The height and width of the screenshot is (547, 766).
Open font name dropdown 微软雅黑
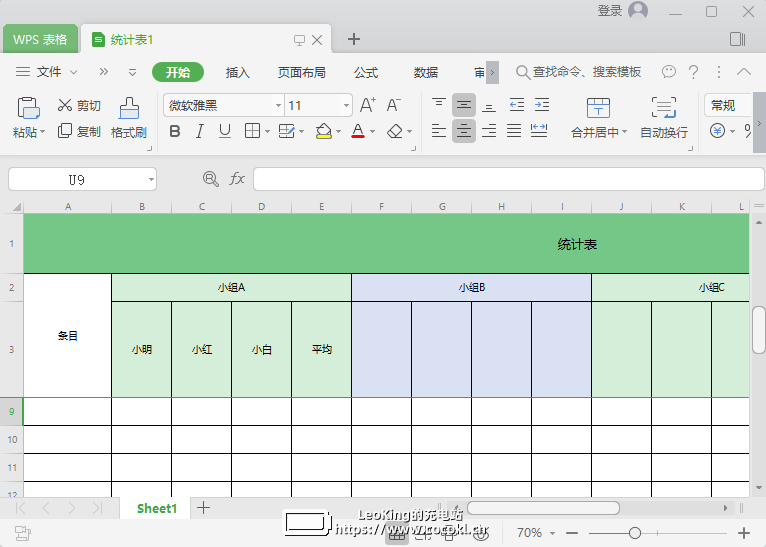pyautogui.click(x=278, y=105)
